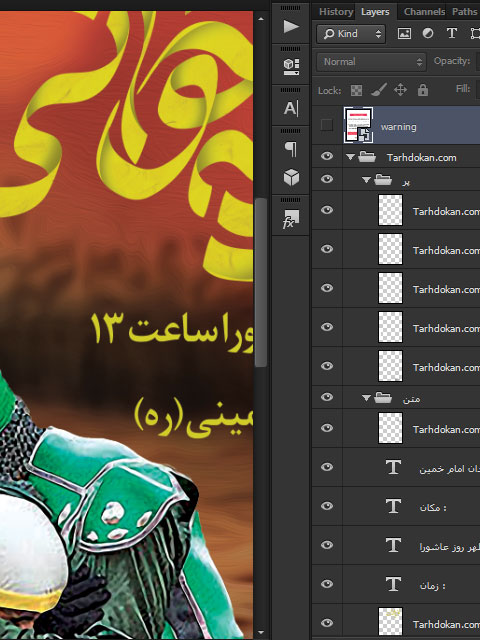This screenshot has width=480, height=640.
Task: Click the Tarhdokan.com group folder icon
Action: (367, 157)
